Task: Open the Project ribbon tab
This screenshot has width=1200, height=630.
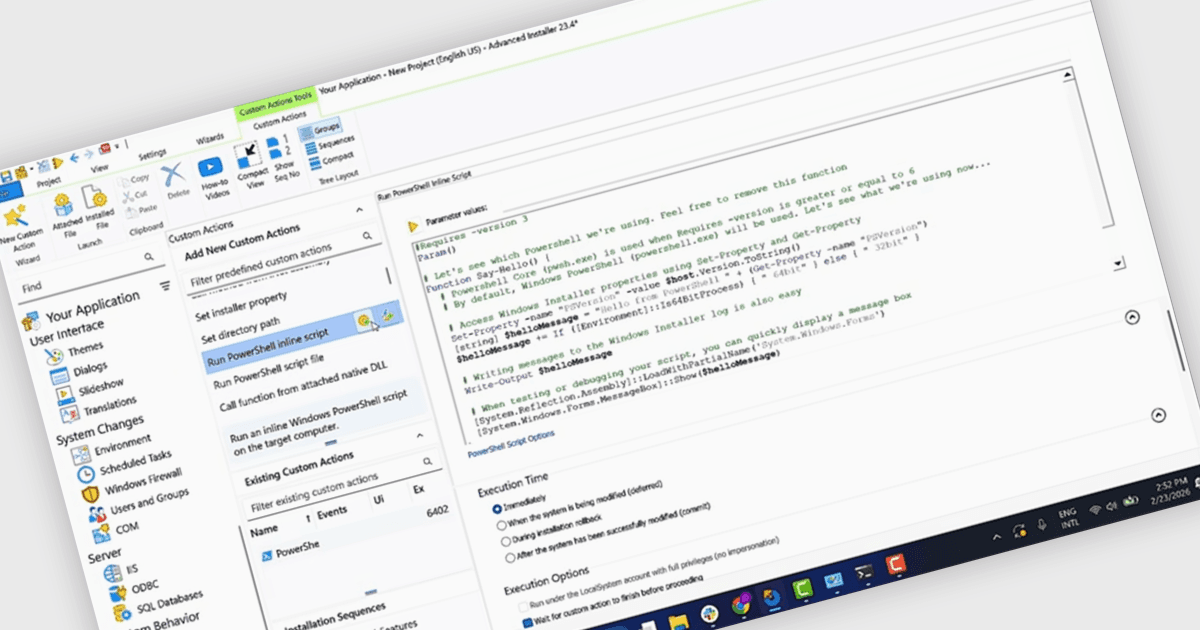Action: click(x=48, y=182)
